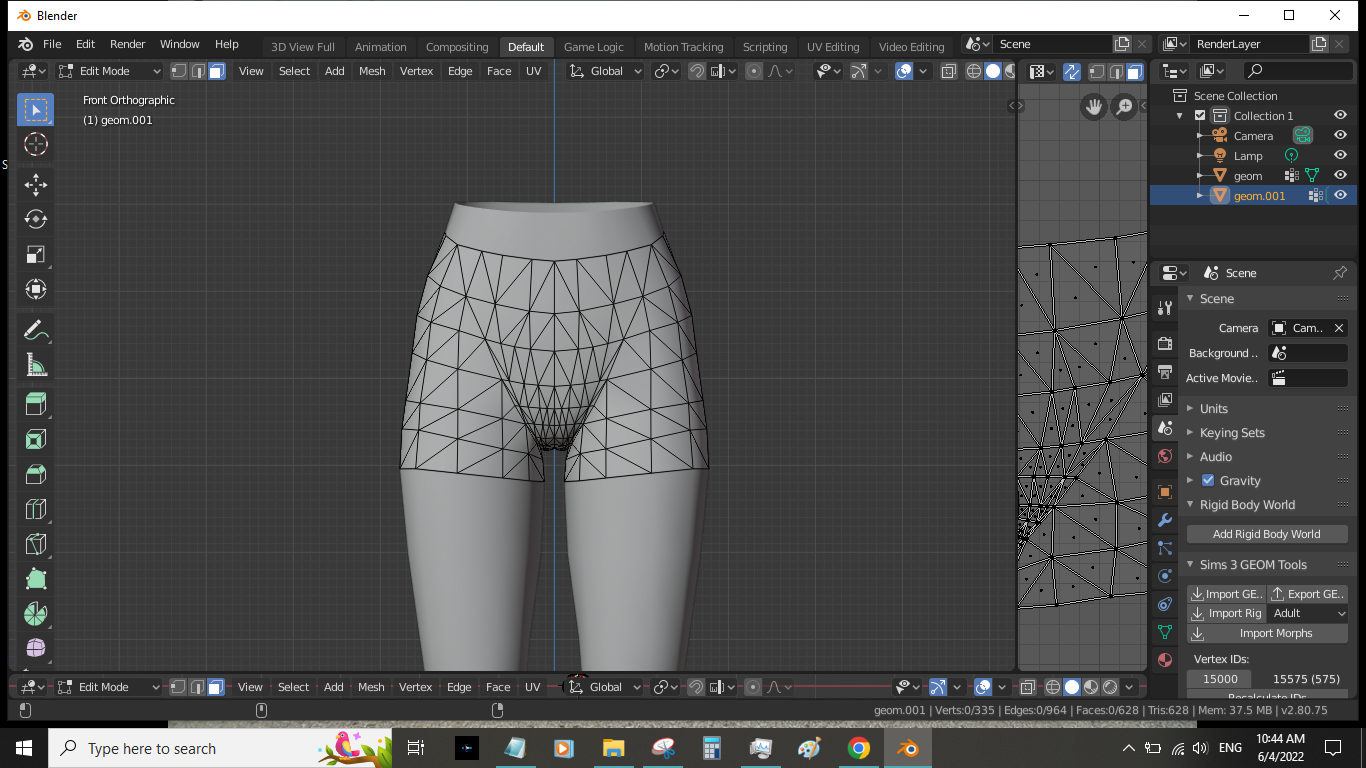This screenshot has width=1366, height=768.
Task: Uncheck the Collection 1 checkbox
Action: [1200, 116]
